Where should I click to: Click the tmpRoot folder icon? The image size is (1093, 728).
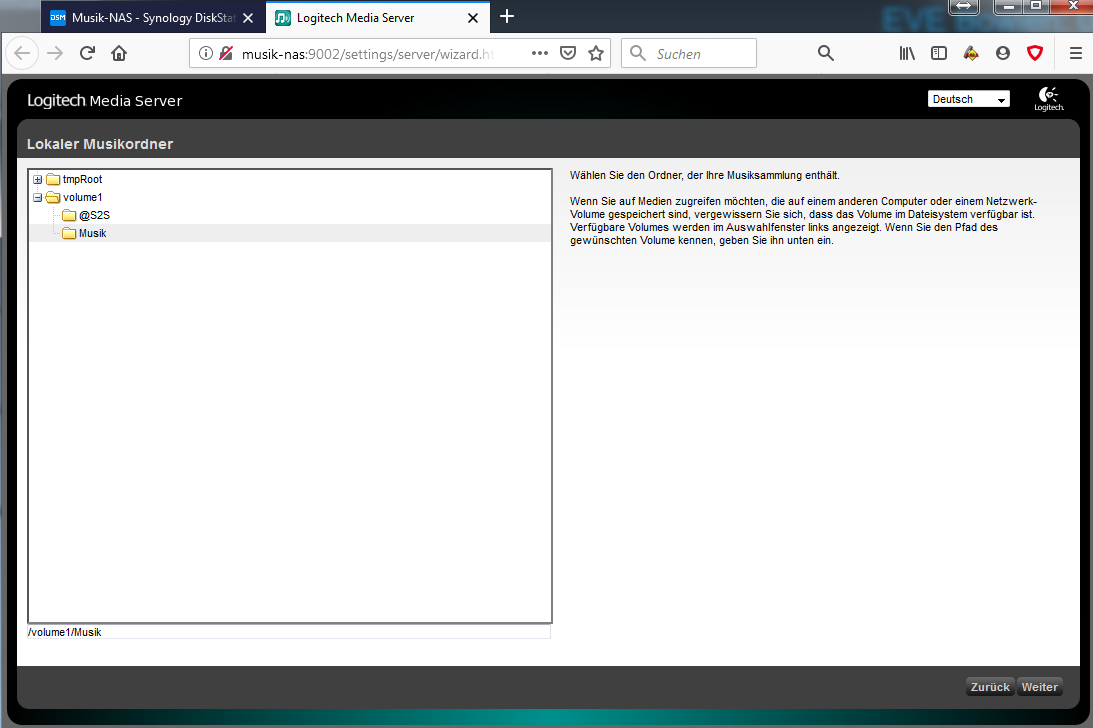coord(53,179)
